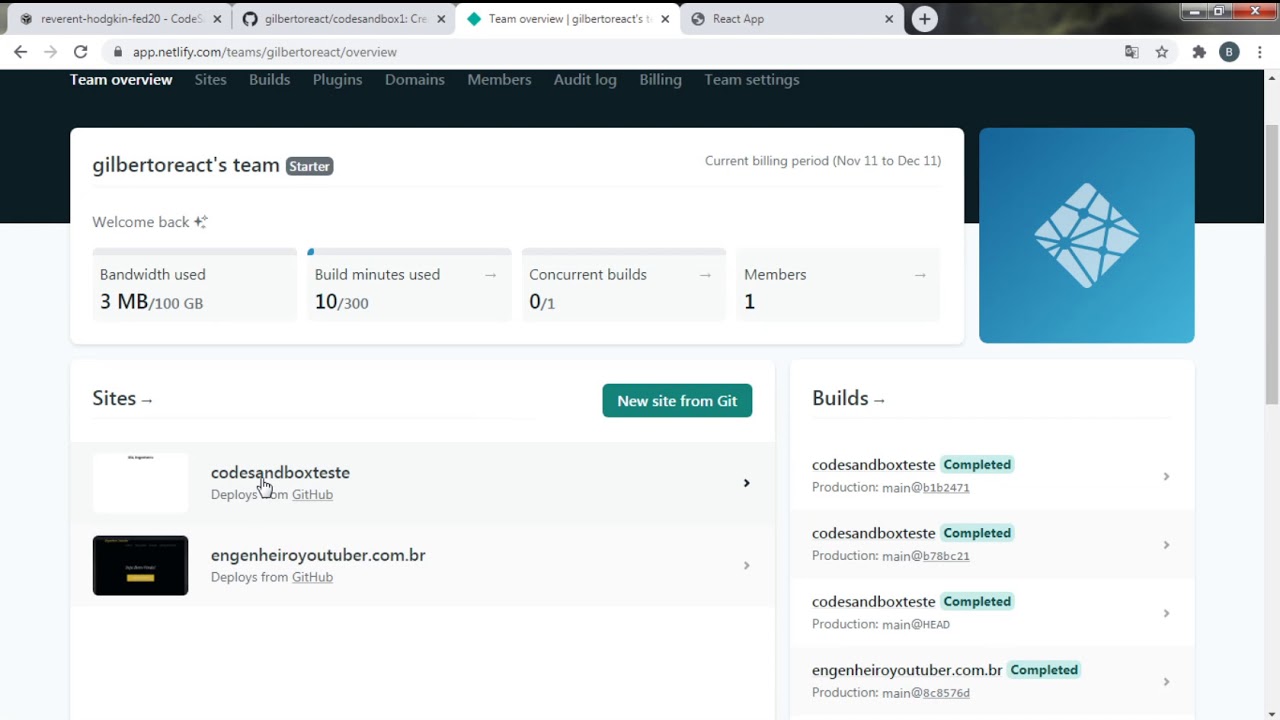Open the translate page icon
The image size is (1280, 720).
click(x=1132, y=52)
